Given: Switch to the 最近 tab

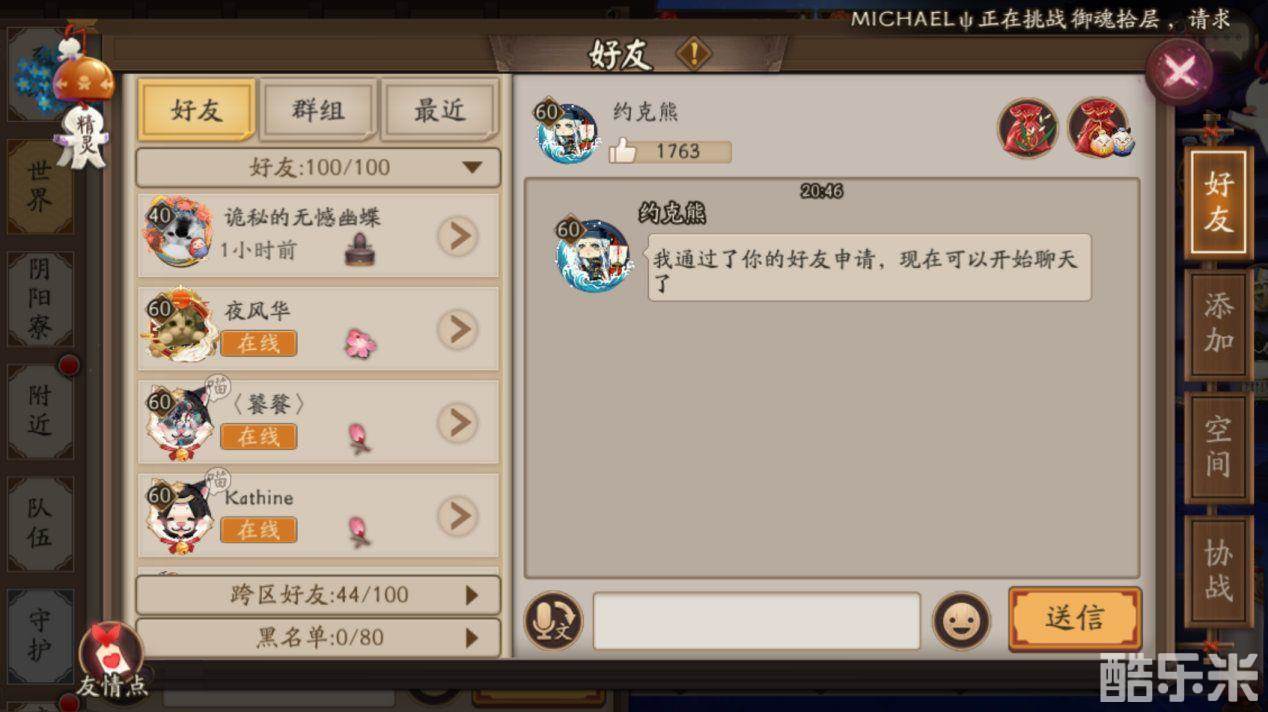Looking at the screenshot, I should click(440, 111).
